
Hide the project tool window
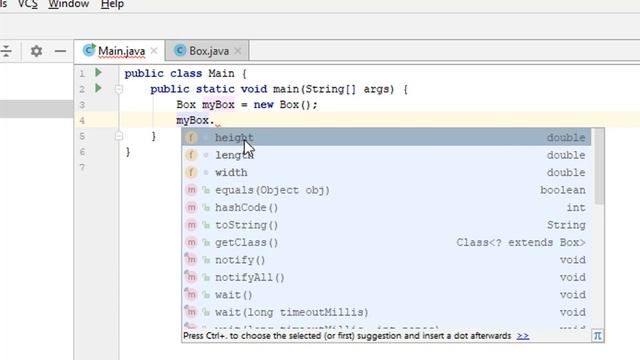[60, 51]
